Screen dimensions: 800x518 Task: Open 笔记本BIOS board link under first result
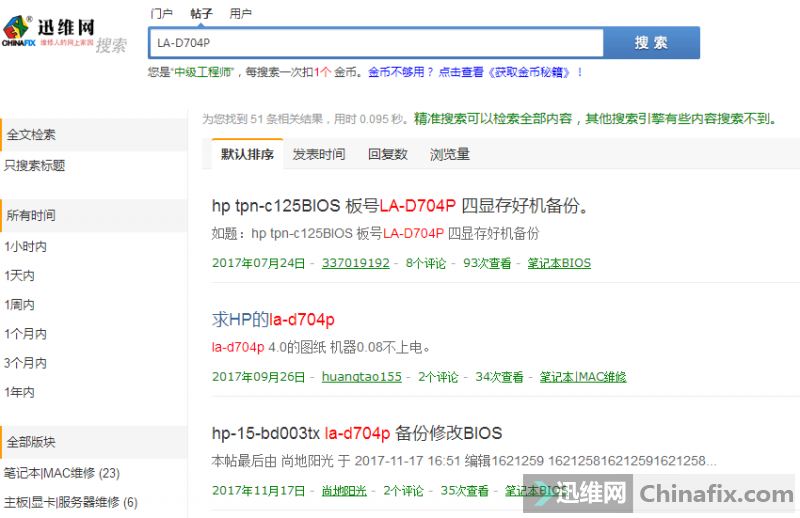pos(559,263)
